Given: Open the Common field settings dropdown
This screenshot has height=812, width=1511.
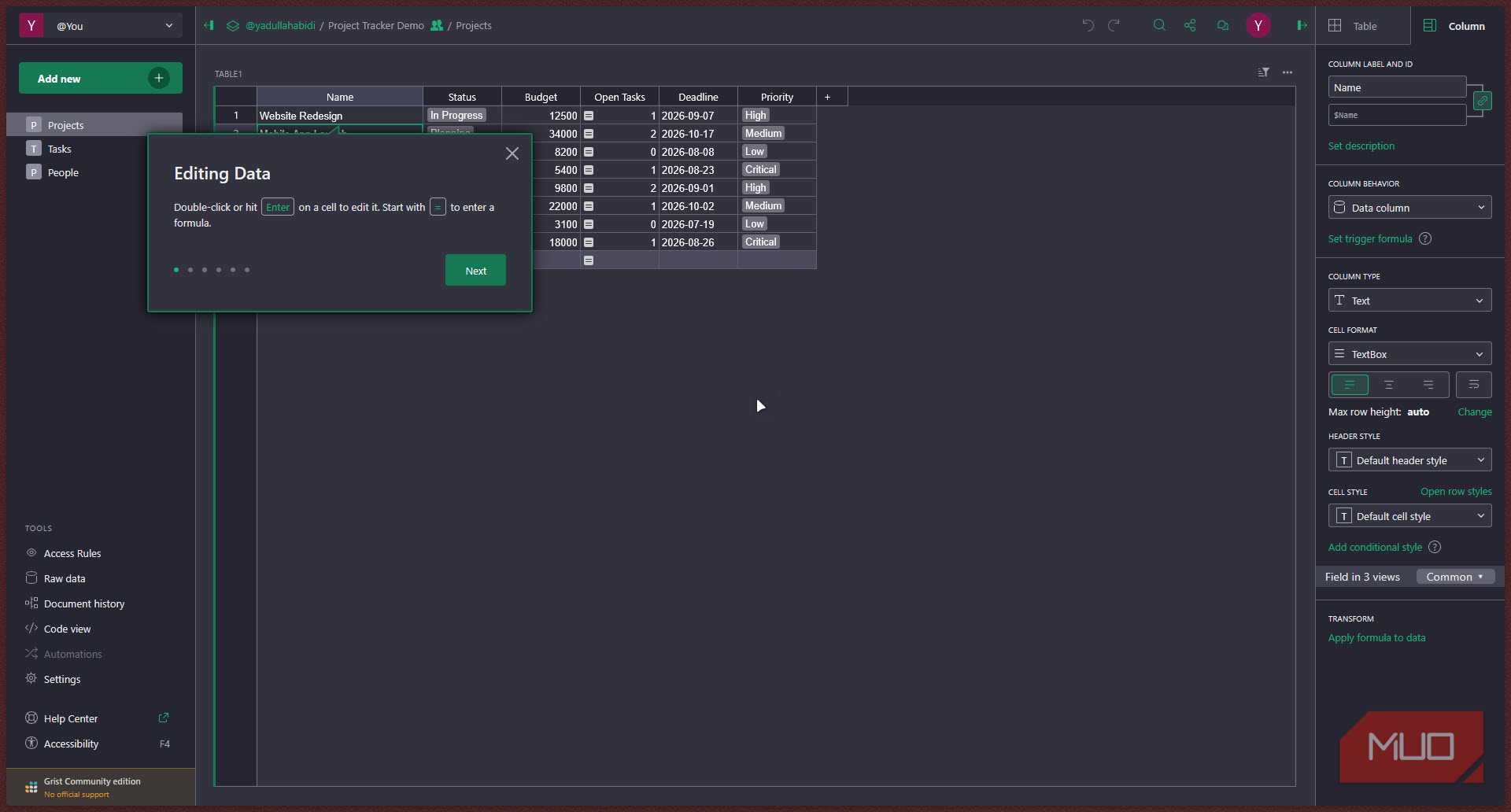Looking at the screenshot, I should pyautogui.click(x=1455, y=577).
